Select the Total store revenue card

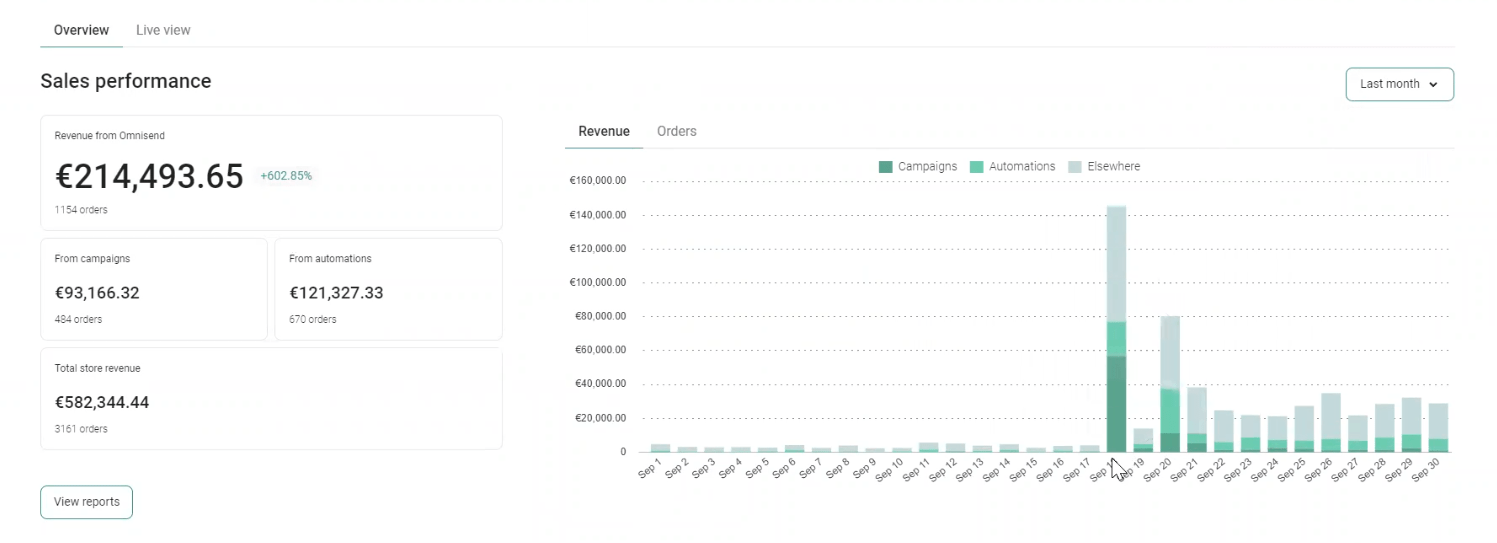(271, 398)
